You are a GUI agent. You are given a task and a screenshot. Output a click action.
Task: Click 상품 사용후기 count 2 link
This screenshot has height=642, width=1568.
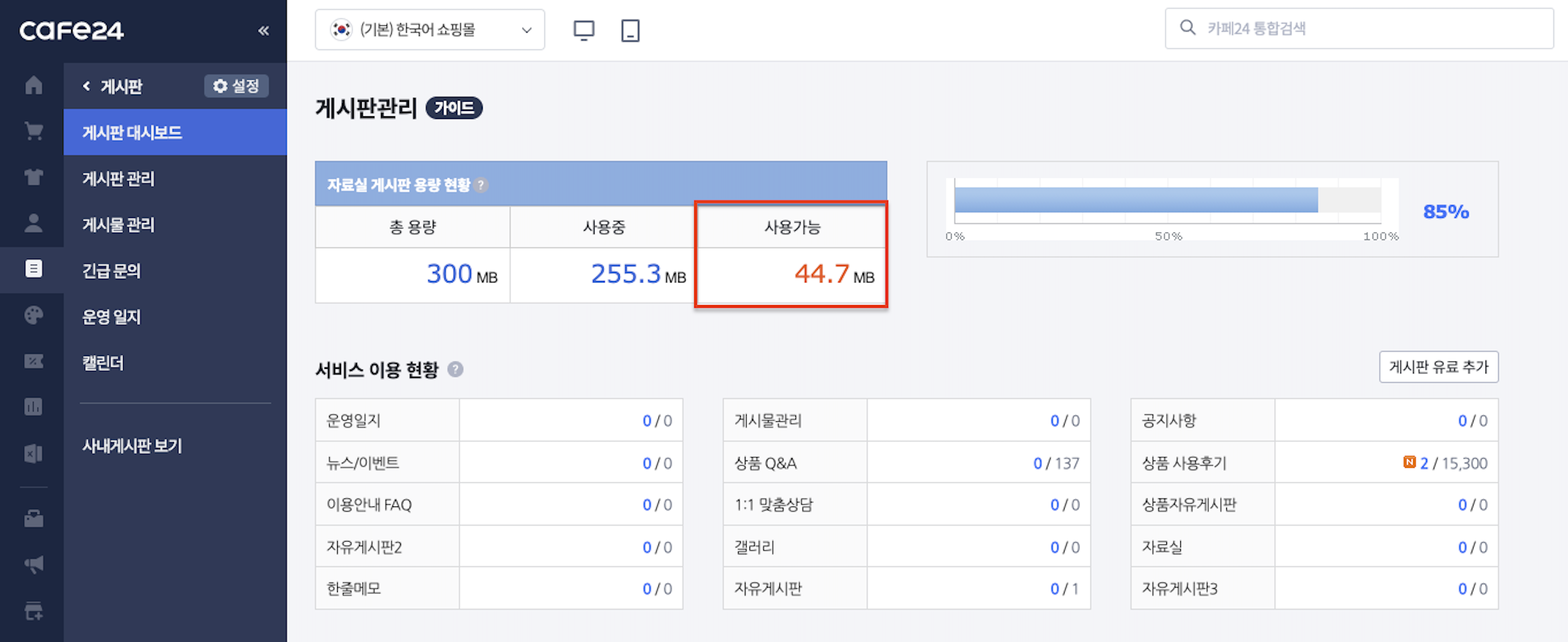[1424, 463]
